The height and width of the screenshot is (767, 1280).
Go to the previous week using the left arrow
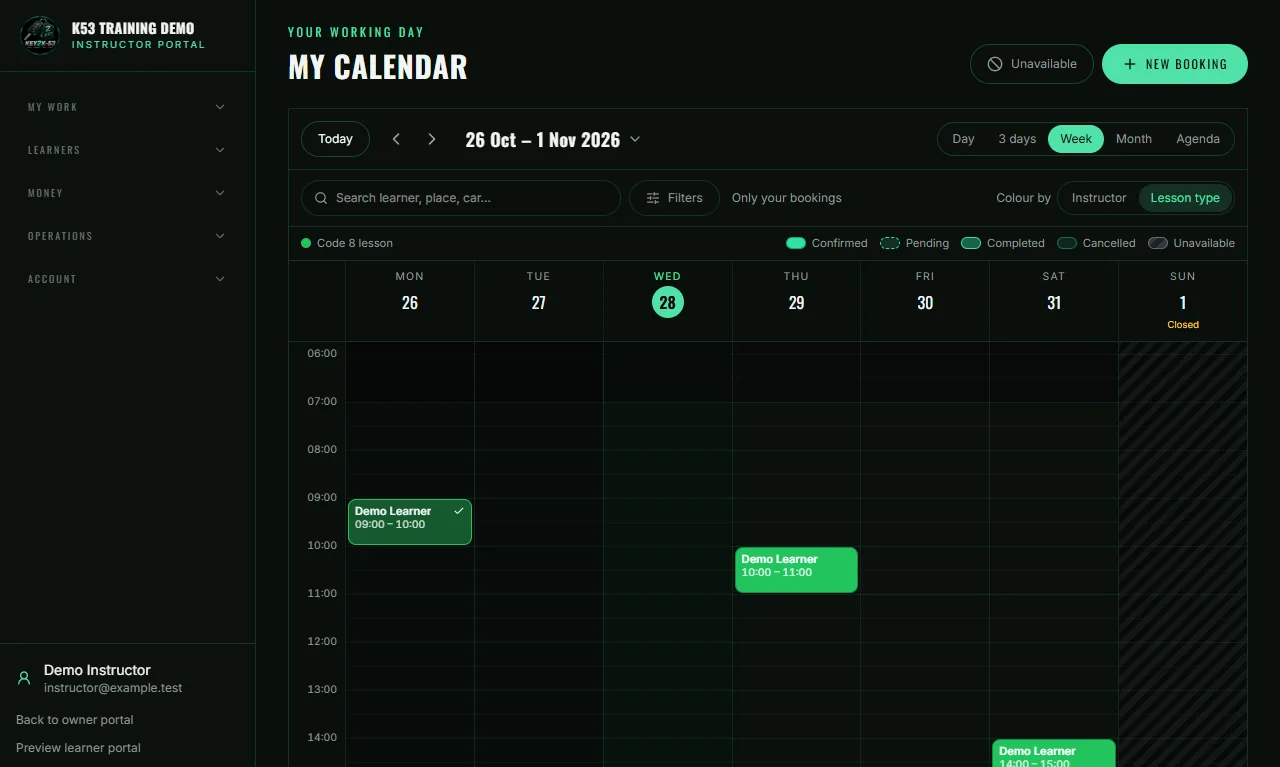click(396, 139)
